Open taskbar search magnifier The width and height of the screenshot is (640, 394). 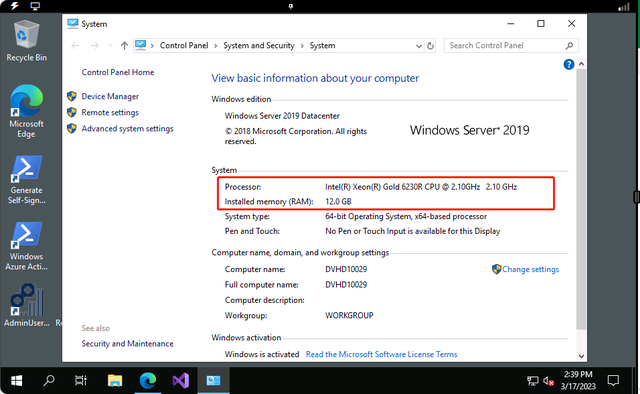49,381
